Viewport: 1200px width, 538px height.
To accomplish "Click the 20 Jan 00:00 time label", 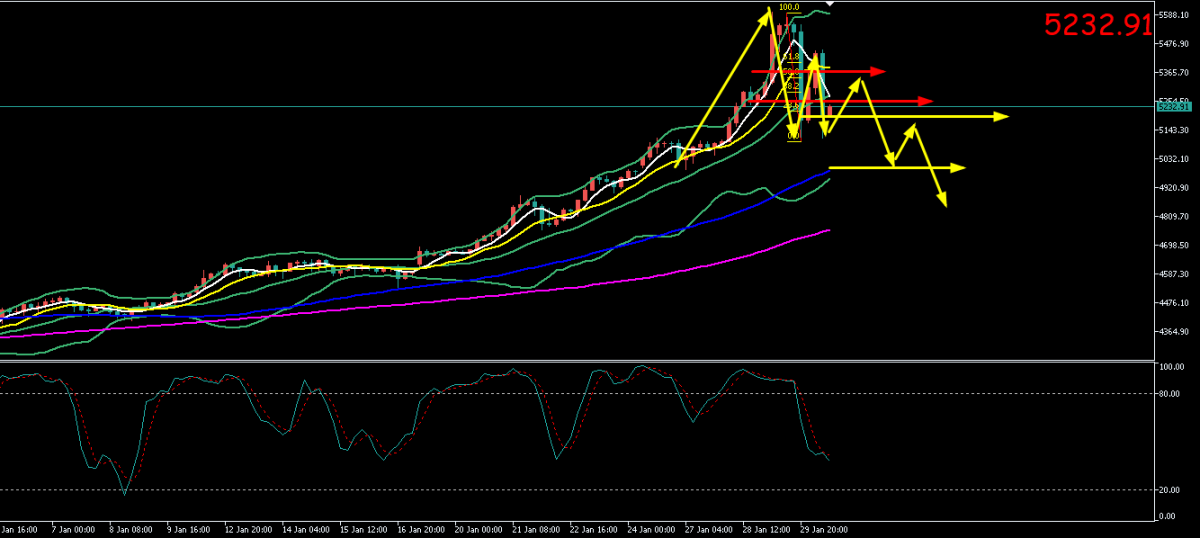I will coord(478,528).
